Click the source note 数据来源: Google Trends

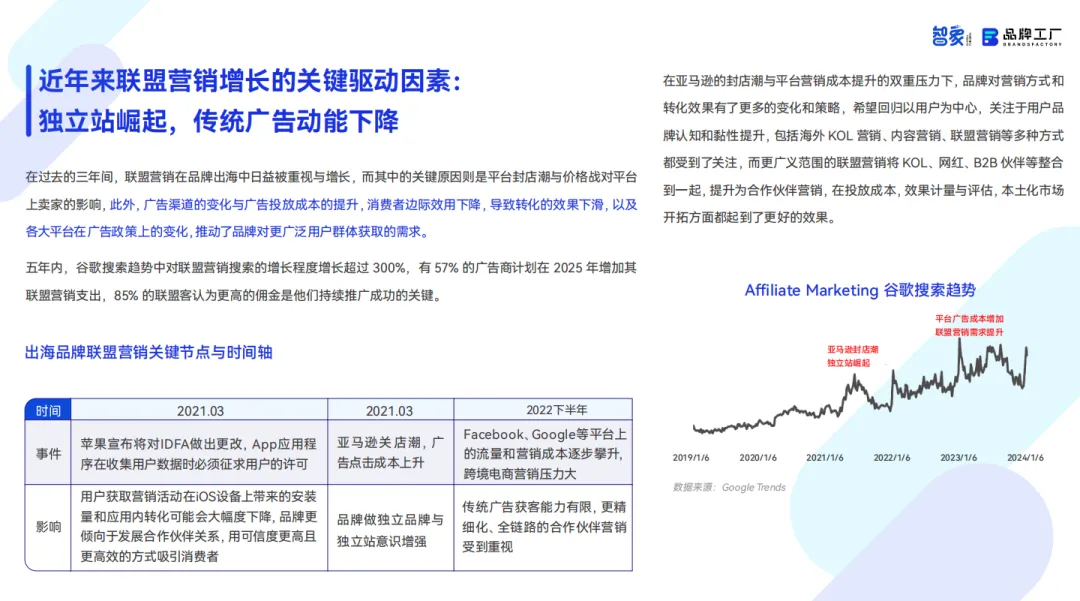[729, 487]
